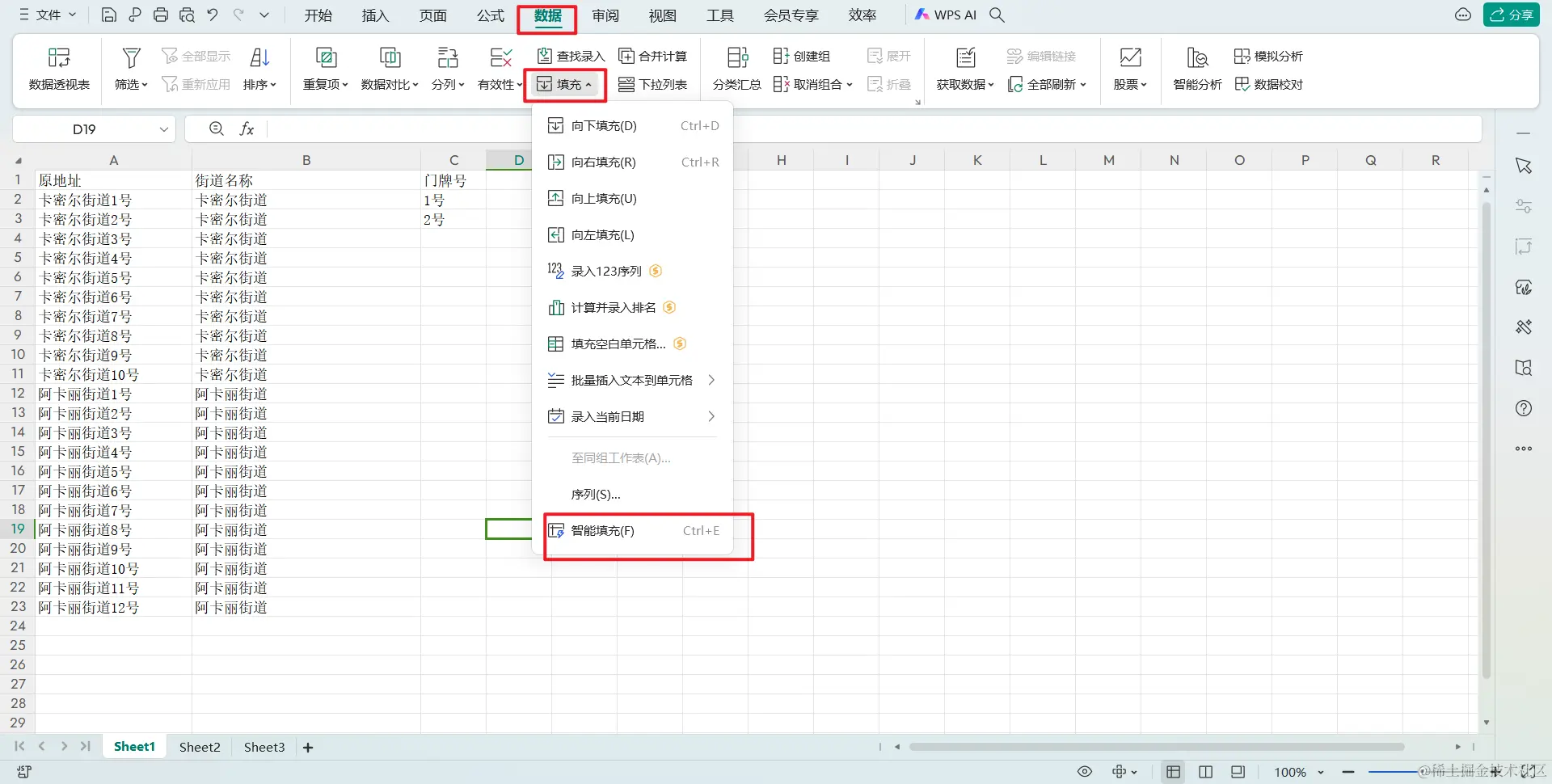1552x784 pixels.
Task: Click Fill Blank Cells (填充空白单元格) menu item
Action: (x=632, y=344)
